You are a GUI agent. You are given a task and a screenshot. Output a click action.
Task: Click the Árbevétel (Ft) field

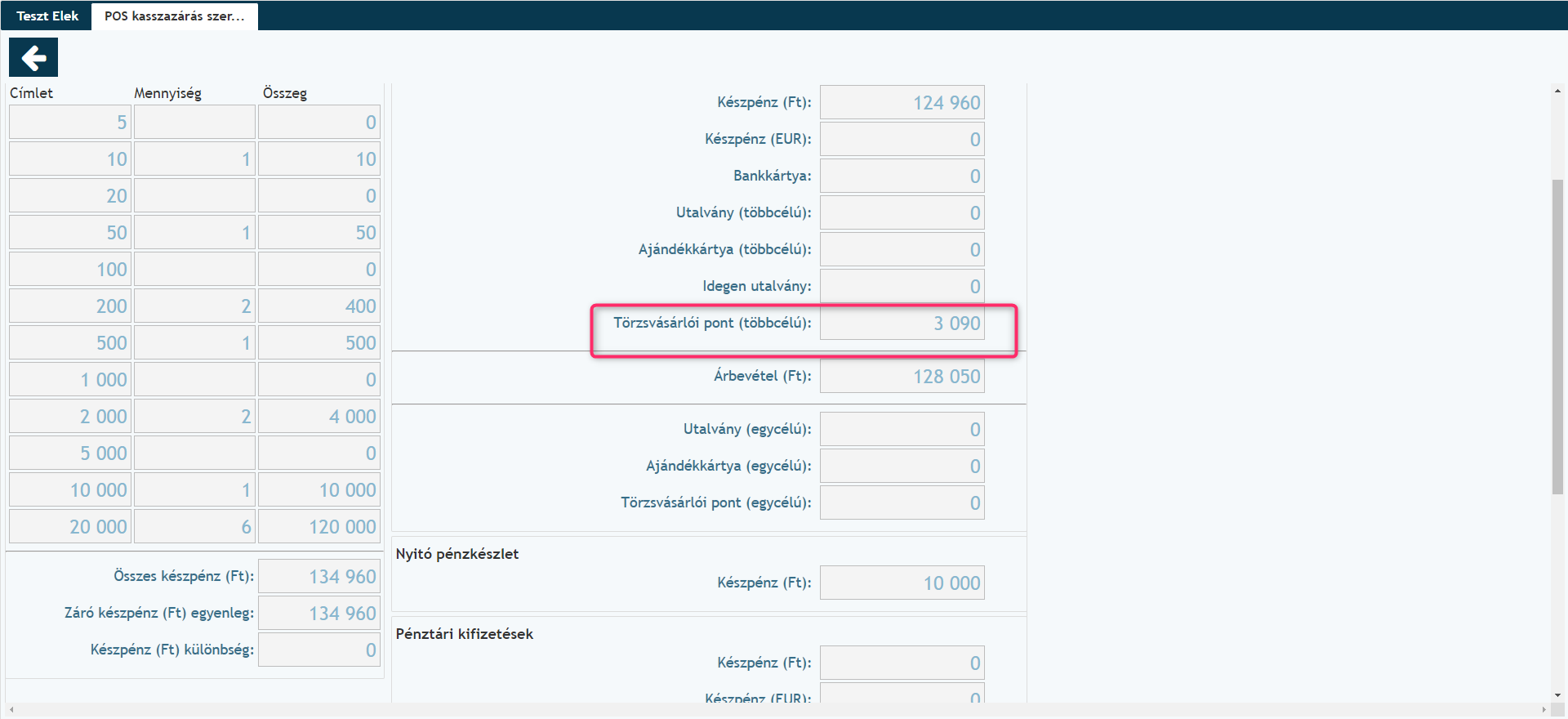(x=902, y=377)
